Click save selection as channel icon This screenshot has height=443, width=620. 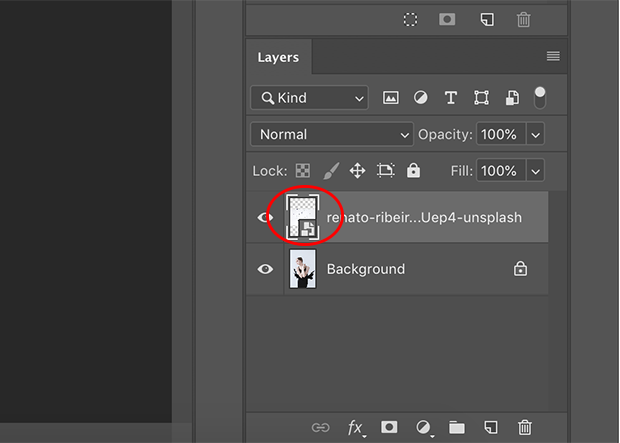click(447, 19)
